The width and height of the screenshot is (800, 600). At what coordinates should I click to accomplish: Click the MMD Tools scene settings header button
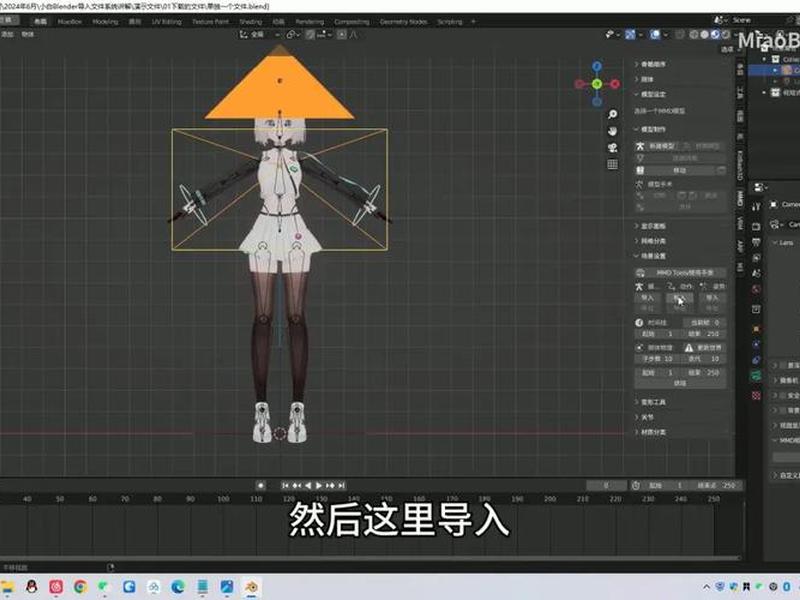(x=681, y=272)
